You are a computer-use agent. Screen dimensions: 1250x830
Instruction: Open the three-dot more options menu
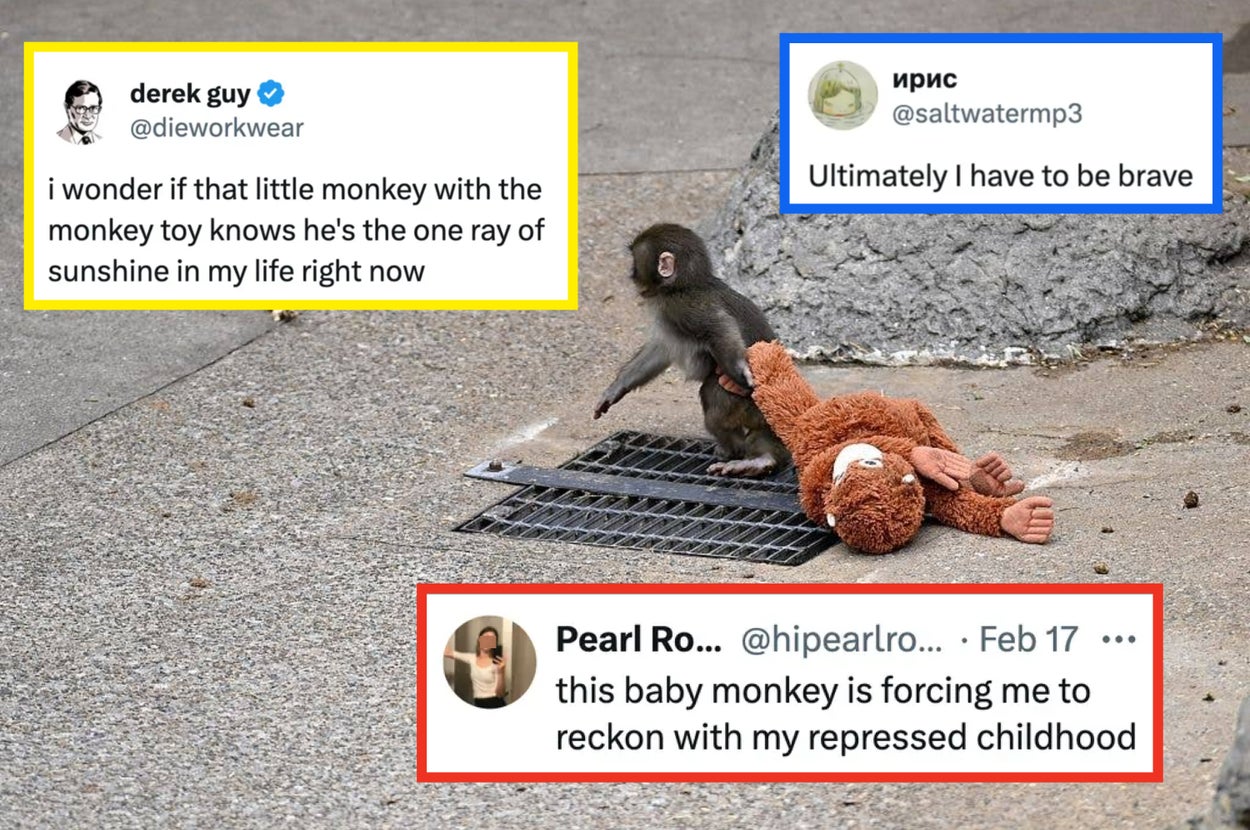1118,640
